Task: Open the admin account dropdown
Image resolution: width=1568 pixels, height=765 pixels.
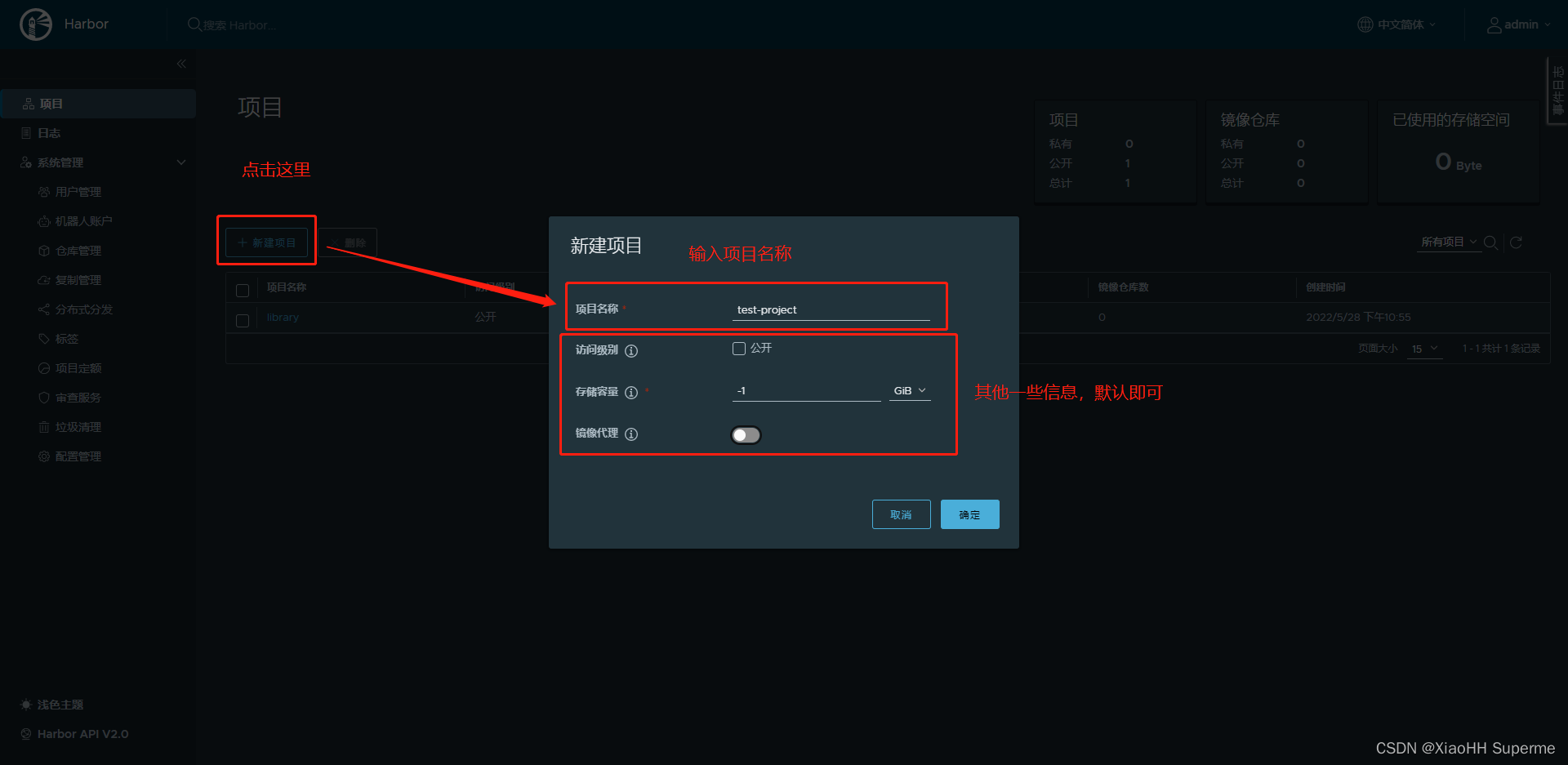Action: (1519, 24)
